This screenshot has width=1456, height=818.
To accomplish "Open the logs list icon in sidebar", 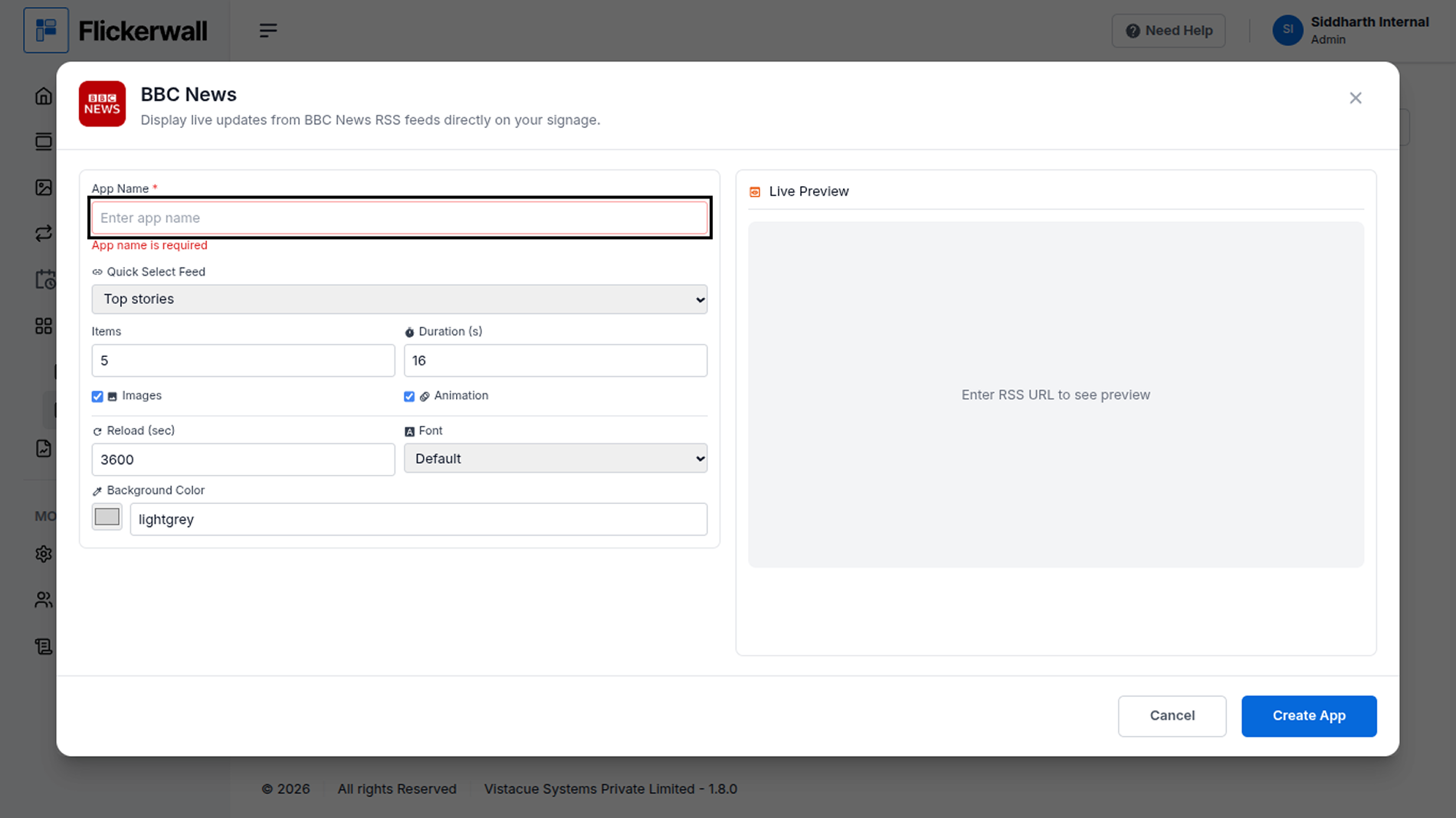I will tap(44, 646).
